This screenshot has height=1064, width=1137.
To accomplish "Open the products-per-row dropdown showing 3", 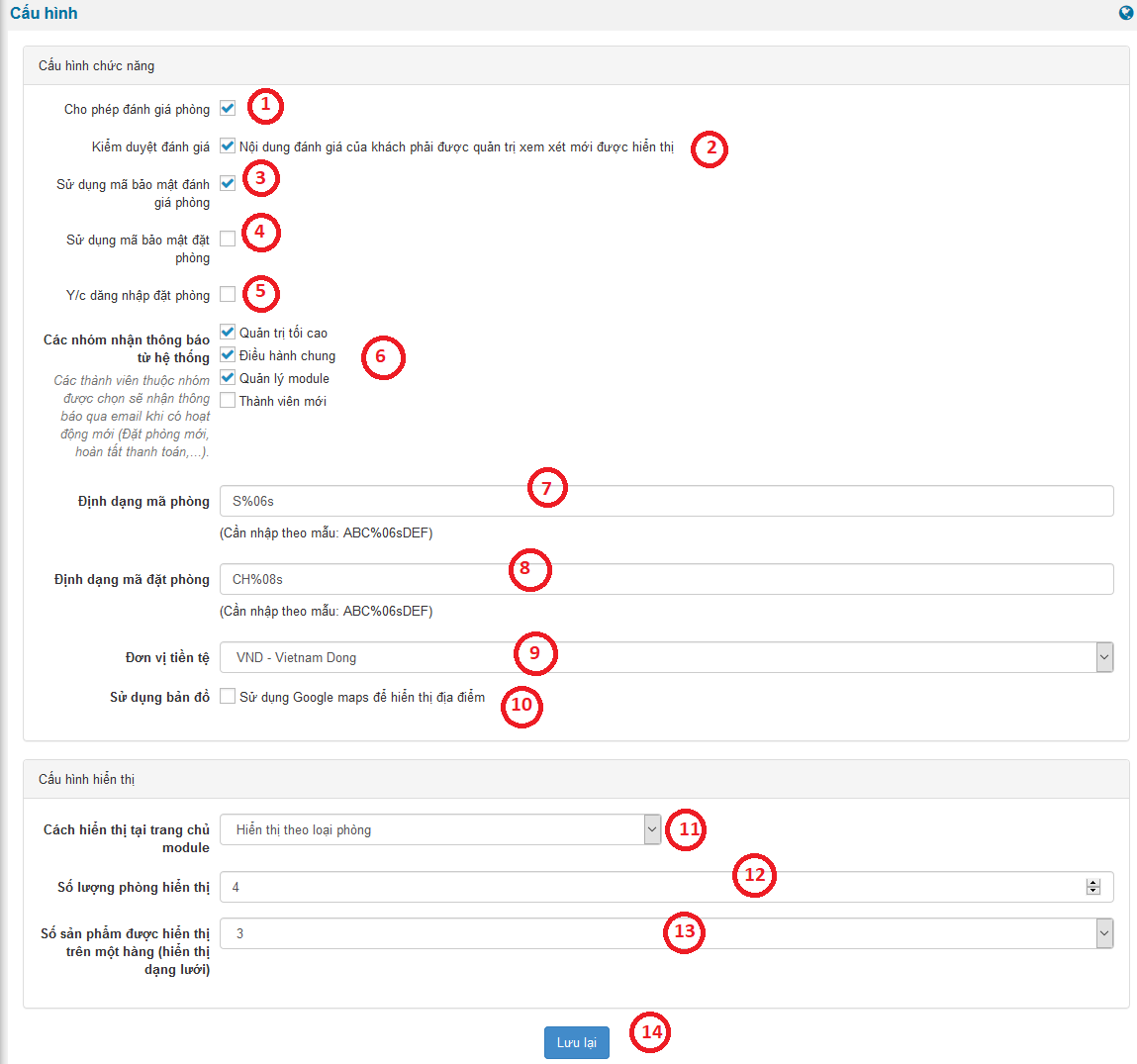I will [x=666, y=933].
